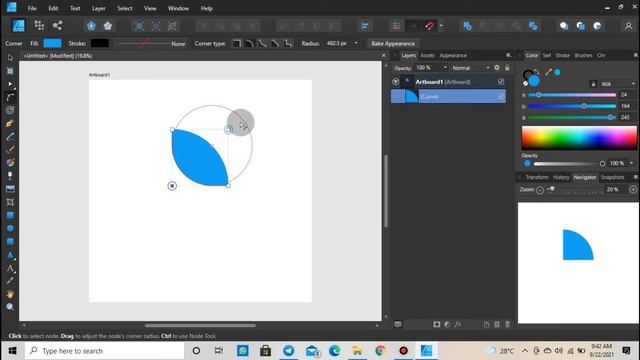Select the Zoom tool
640x360 pixels.
point(10,307)
